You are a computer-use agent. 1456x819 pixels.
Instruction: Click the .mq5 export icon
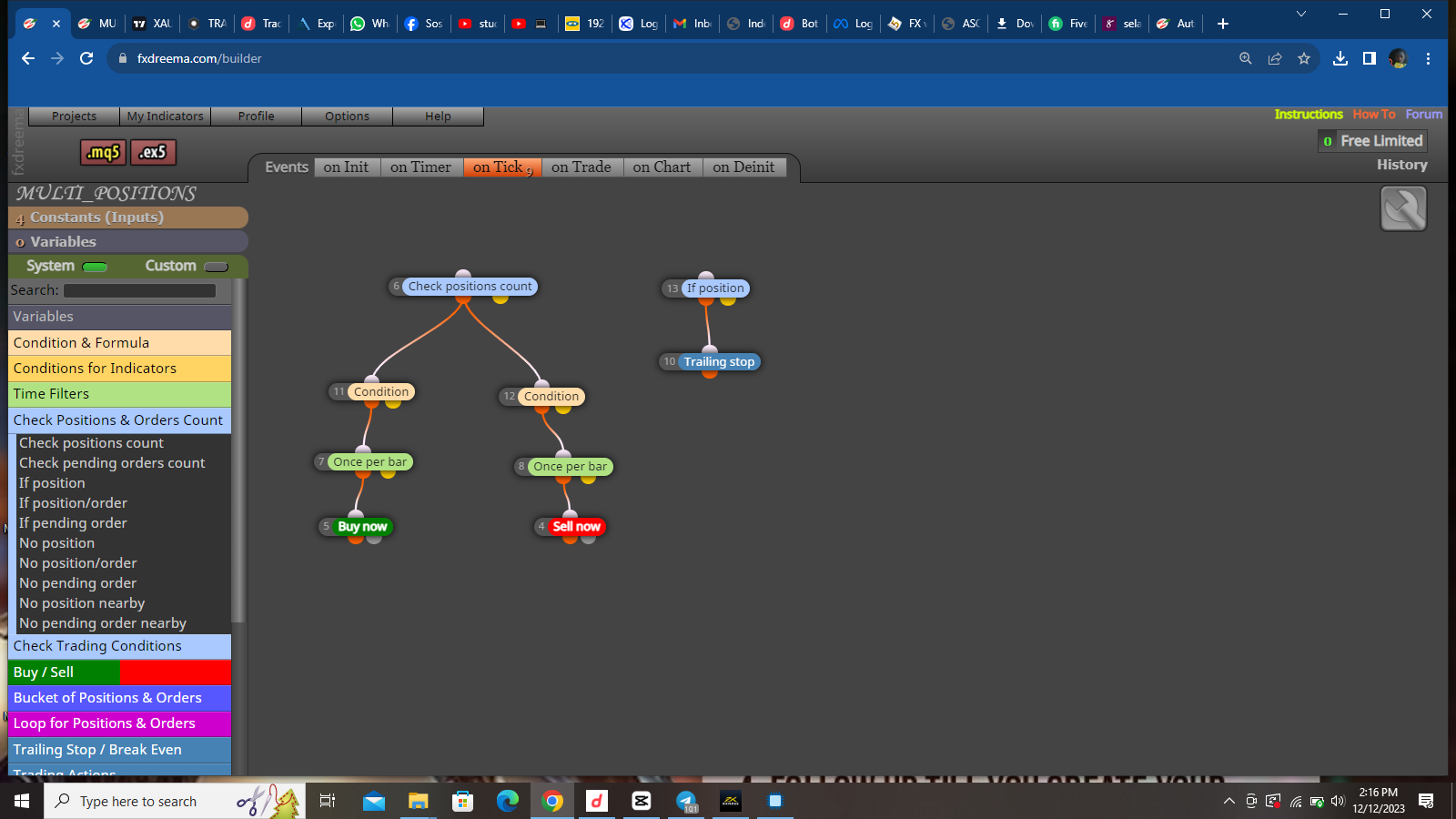click(x=103, y=152)
